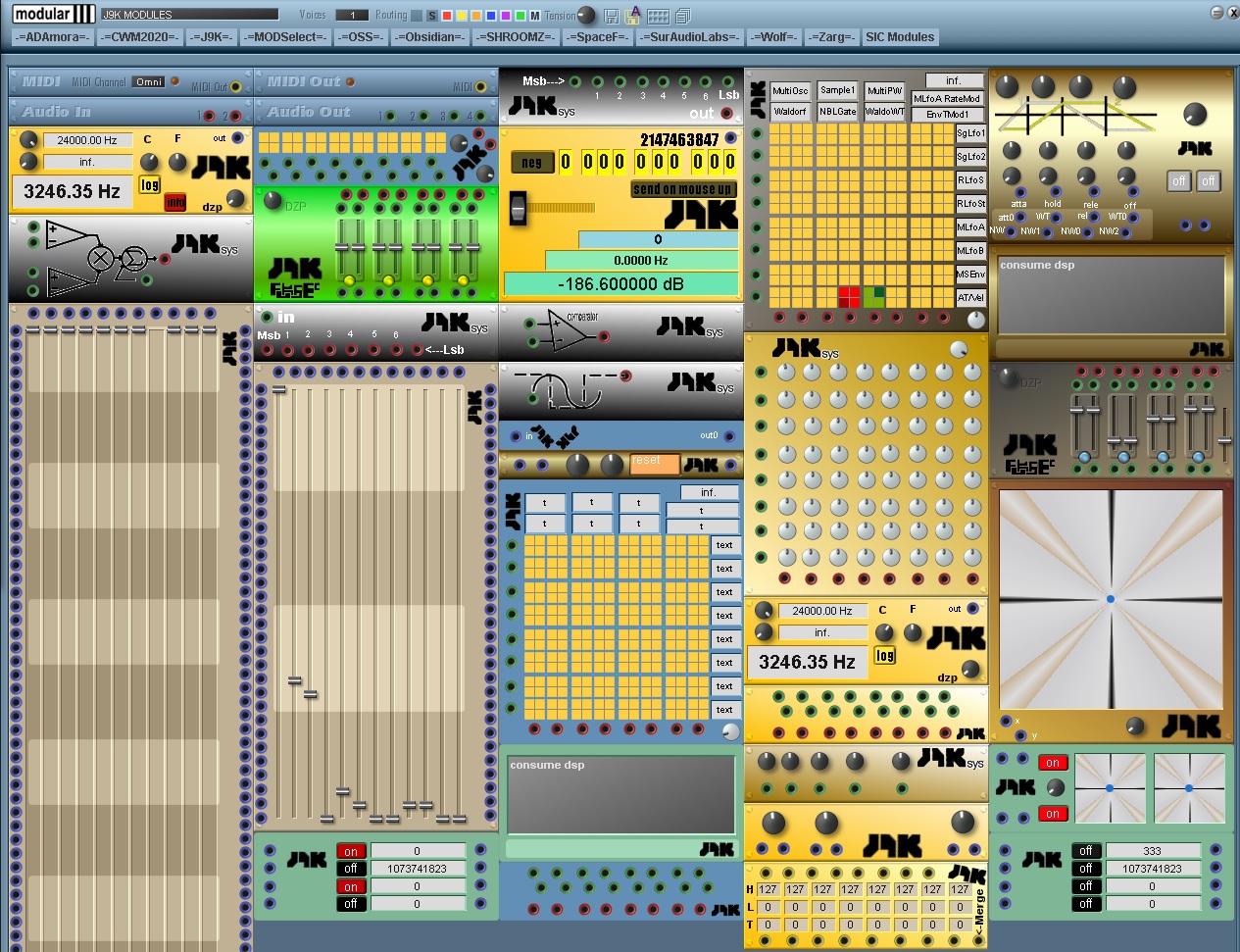
Task: Click the AT/Vel row label
Action: (x=970, y=298)
